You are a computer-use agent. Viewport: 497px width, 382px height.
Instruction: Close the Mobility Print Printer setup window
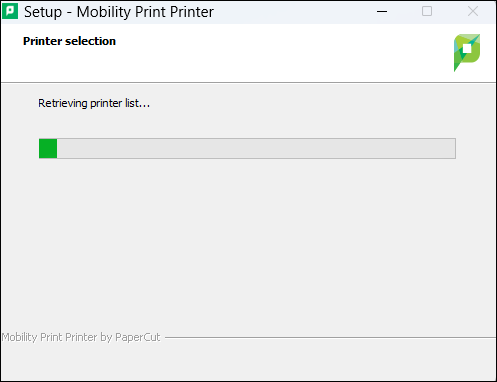click(473, 12)
